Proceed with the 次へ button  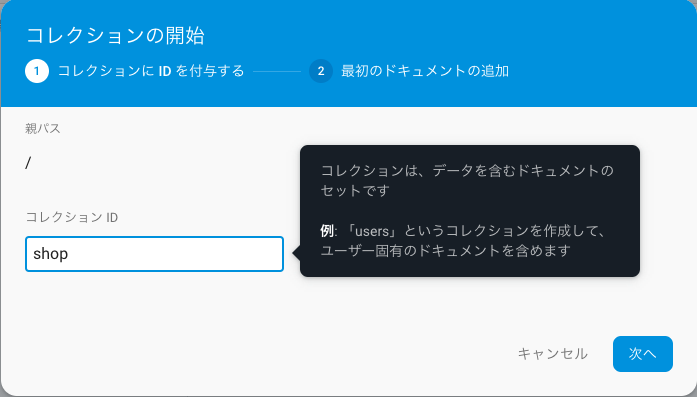click(643, 354)
